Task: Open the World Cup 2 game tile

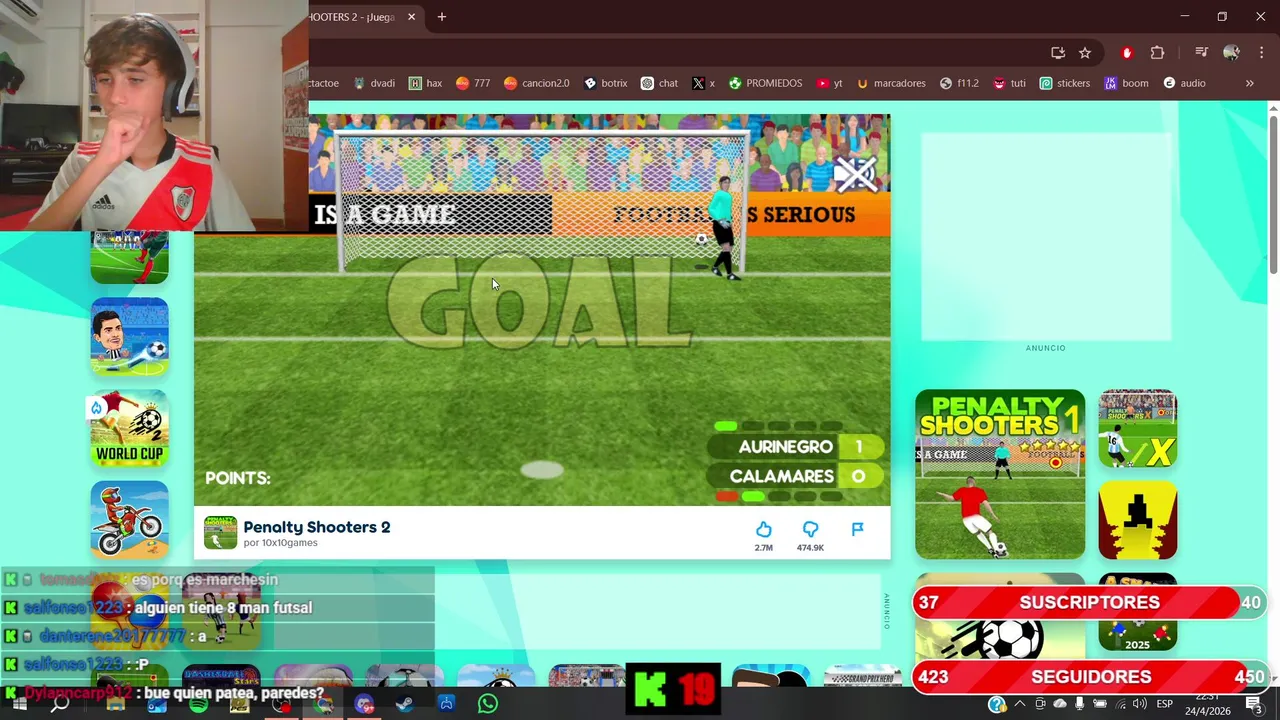Action: click(x=129, y=428)
